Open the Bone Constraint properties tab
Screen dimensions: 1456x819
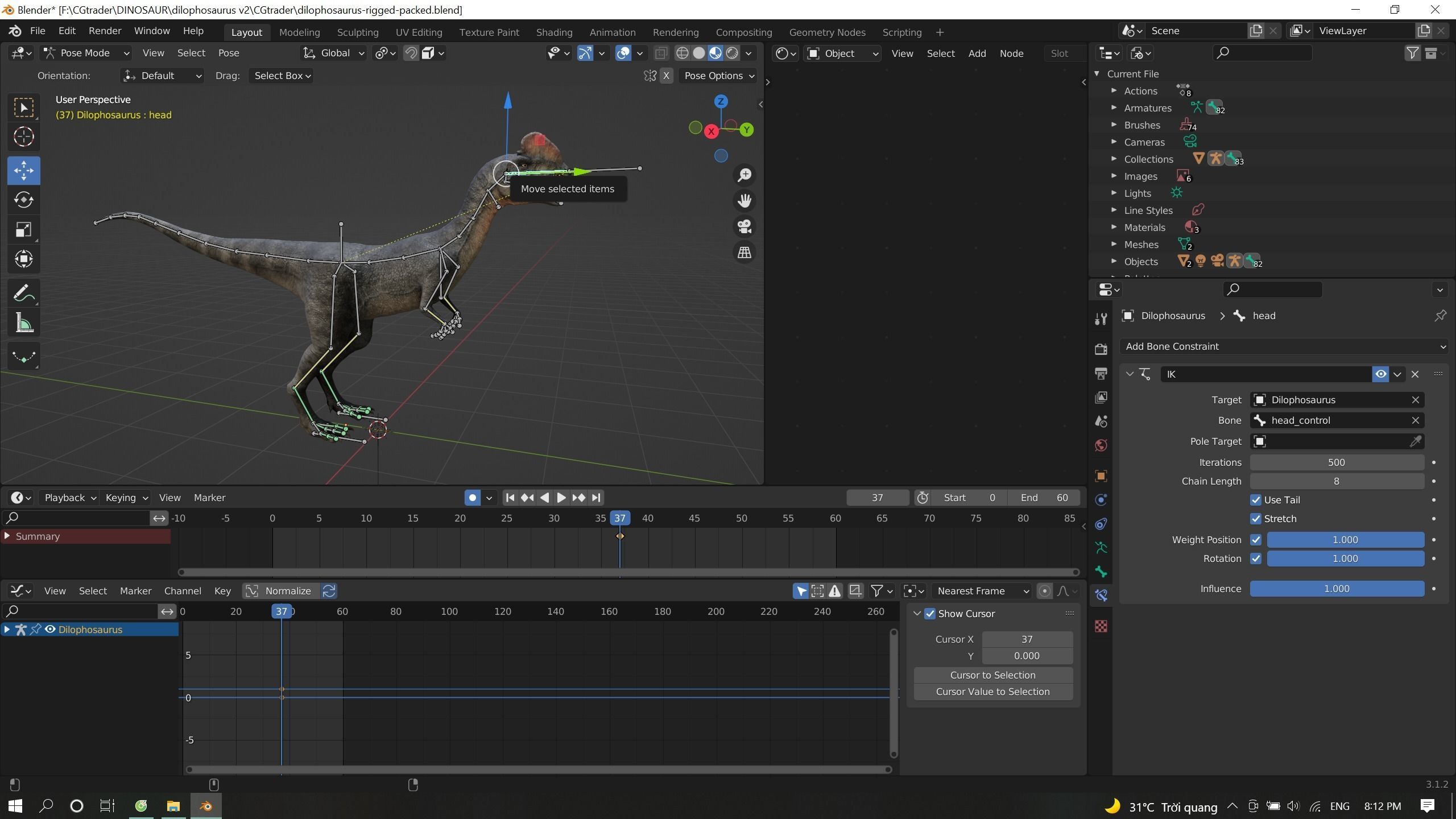point(1101,595)
